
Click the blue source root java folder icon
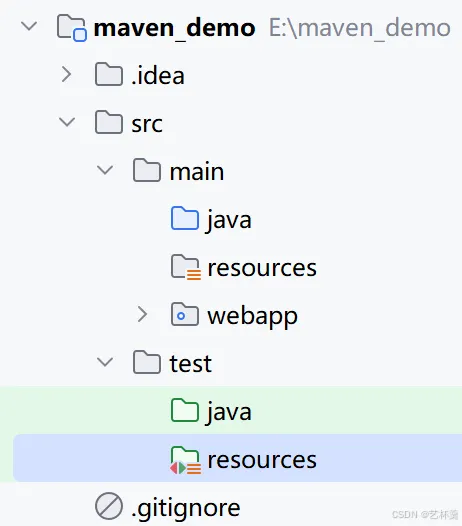(185, 218)
